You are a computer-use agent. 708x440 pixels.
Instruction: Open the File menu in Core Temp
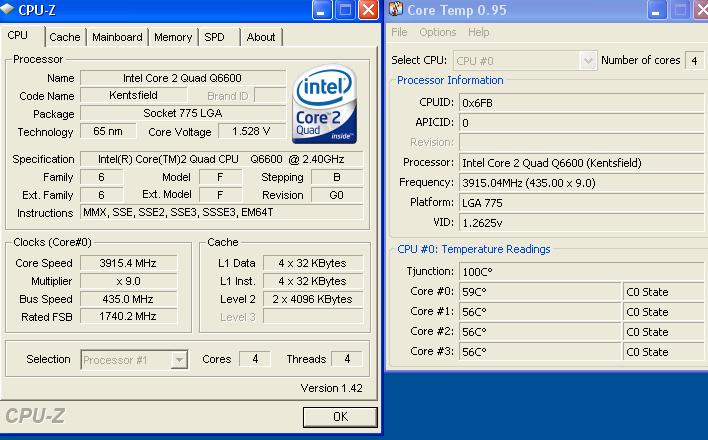tap(399, 33)
